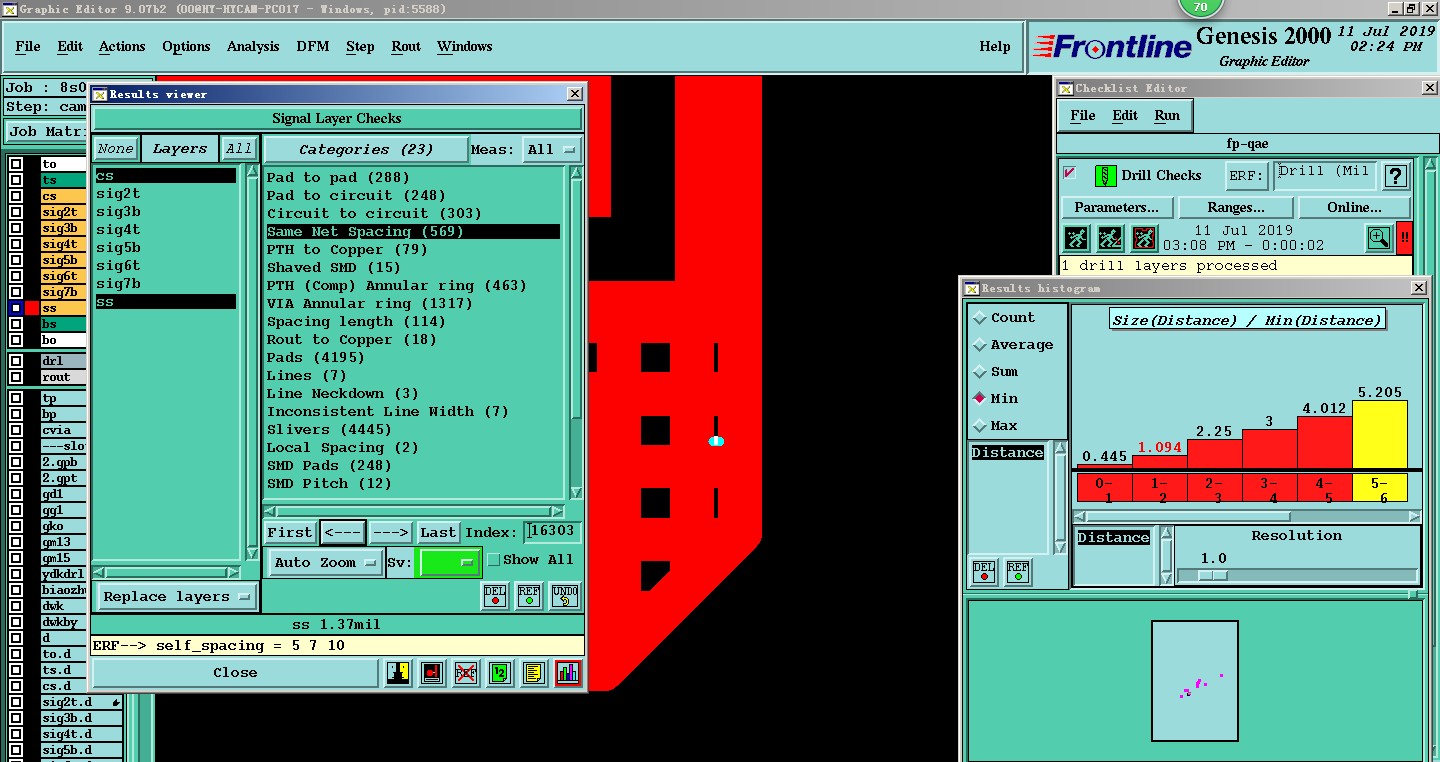Go to previous result with <--- button
This screenshot has height=762, width=1440.
point(343,533)
